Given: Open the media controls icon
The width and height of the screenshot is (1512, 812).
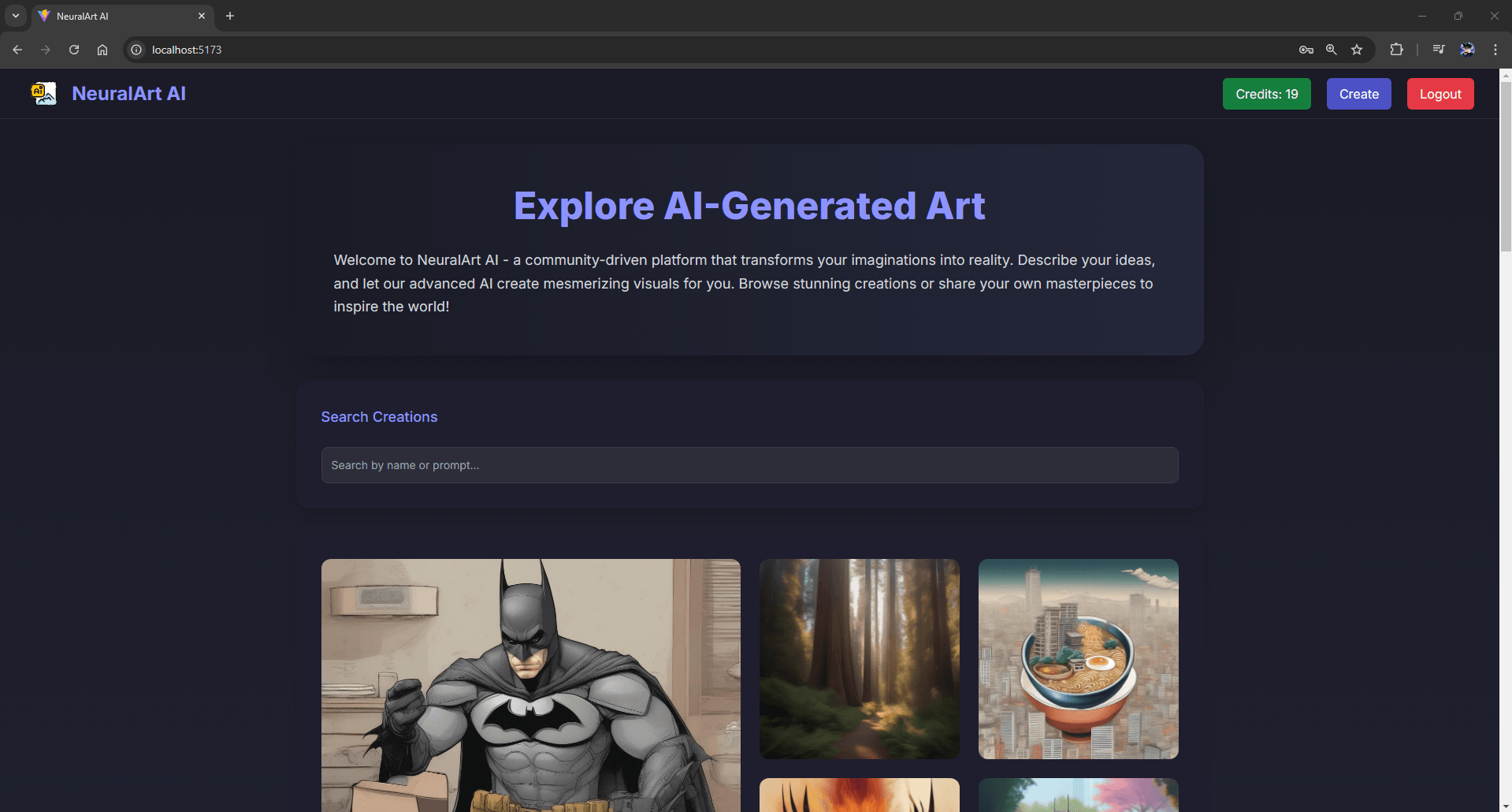Looking at the screenshot, I should (x=1439, y=50).
